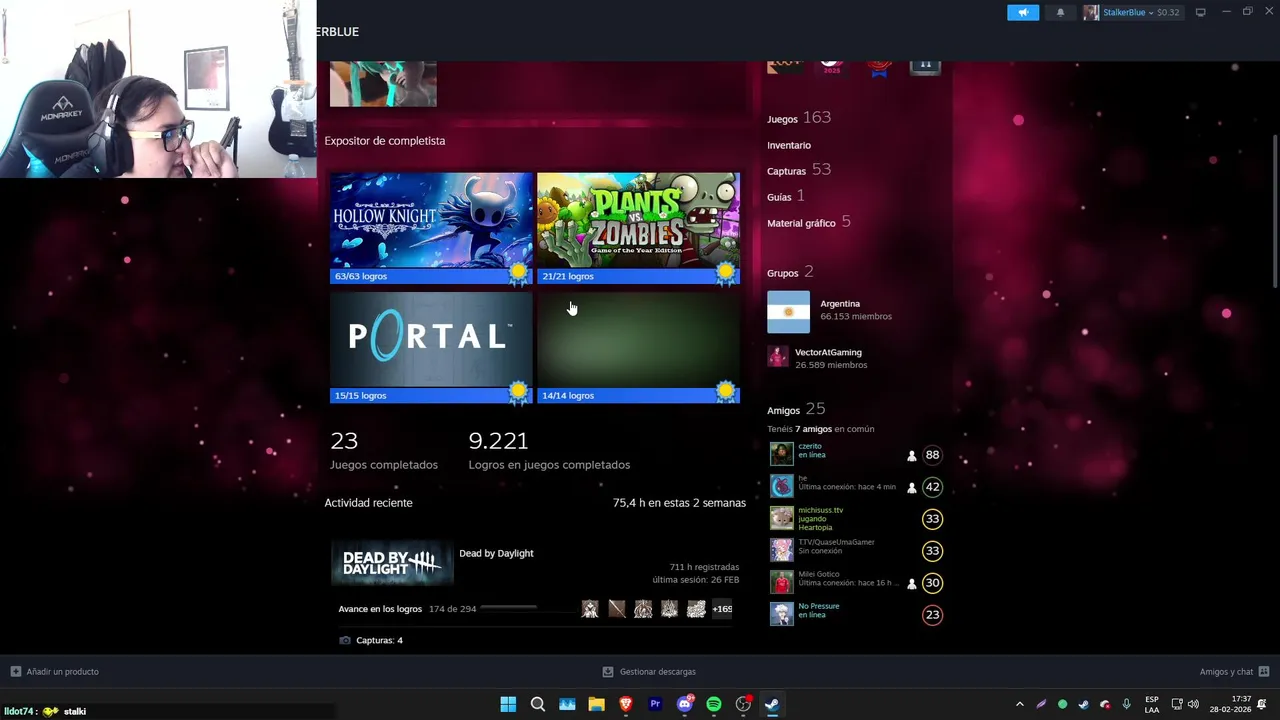Open Discord from the taskbar
The image size is (1280, 720).
[x=685, y=704]
